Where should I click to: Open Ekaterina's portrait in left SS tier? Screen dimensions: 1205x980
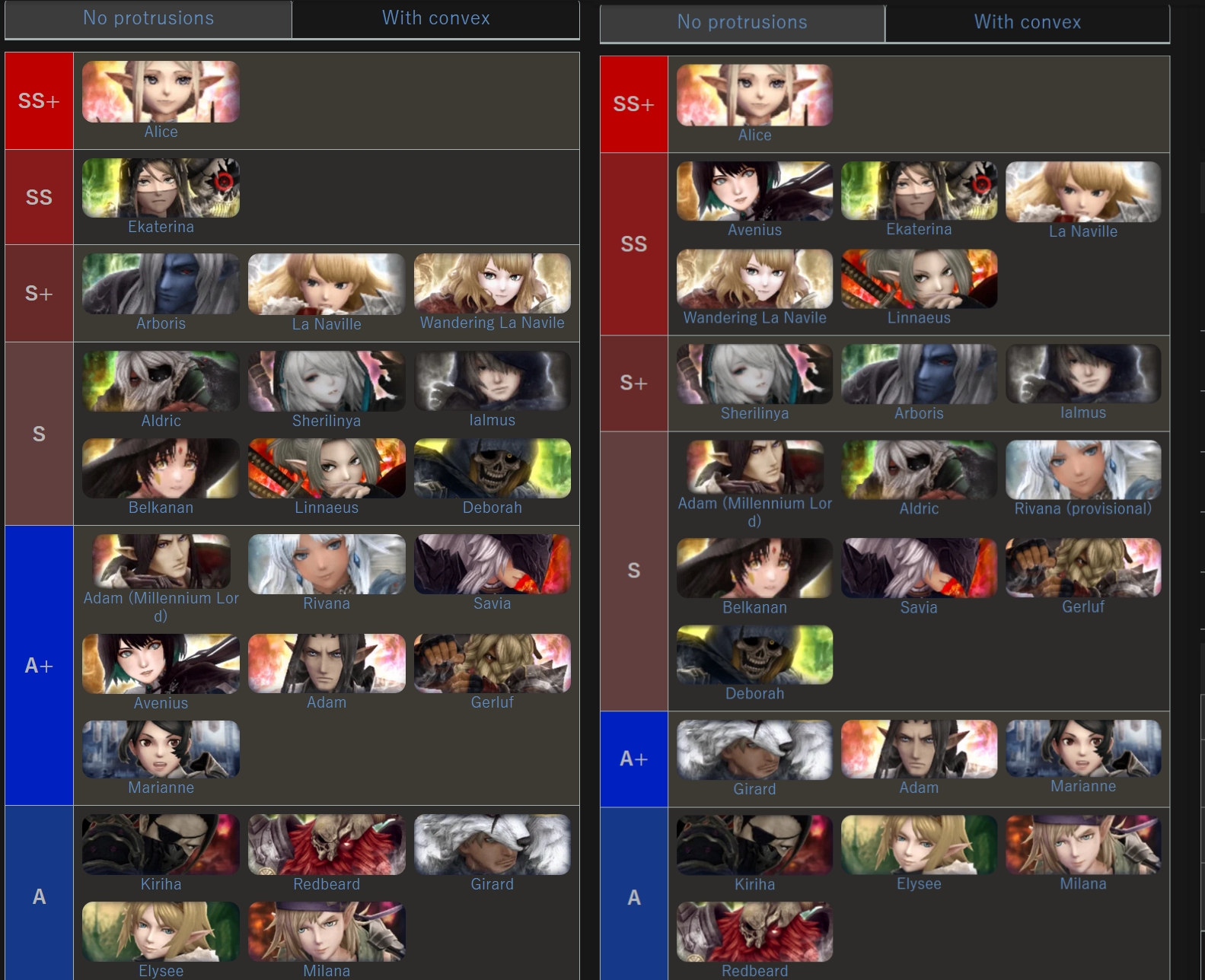click(161, 188)
